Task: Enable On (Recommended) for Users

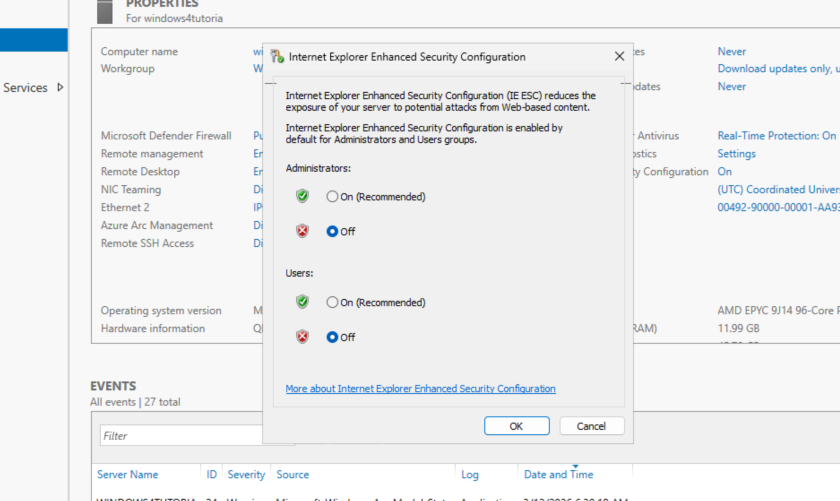Action: 333,303
